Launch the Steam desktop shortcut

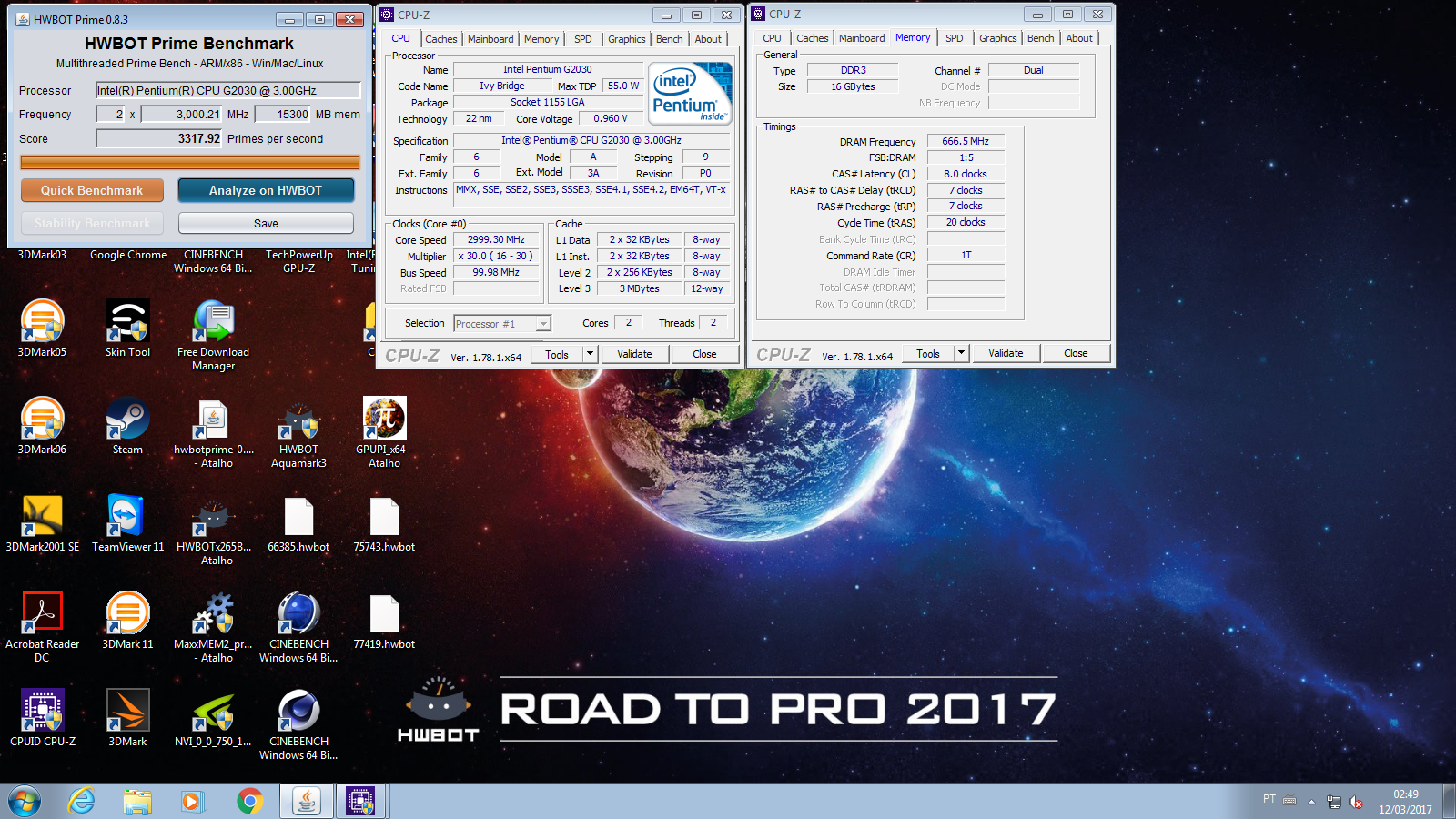pyautogui.click(x=127, y=425)
